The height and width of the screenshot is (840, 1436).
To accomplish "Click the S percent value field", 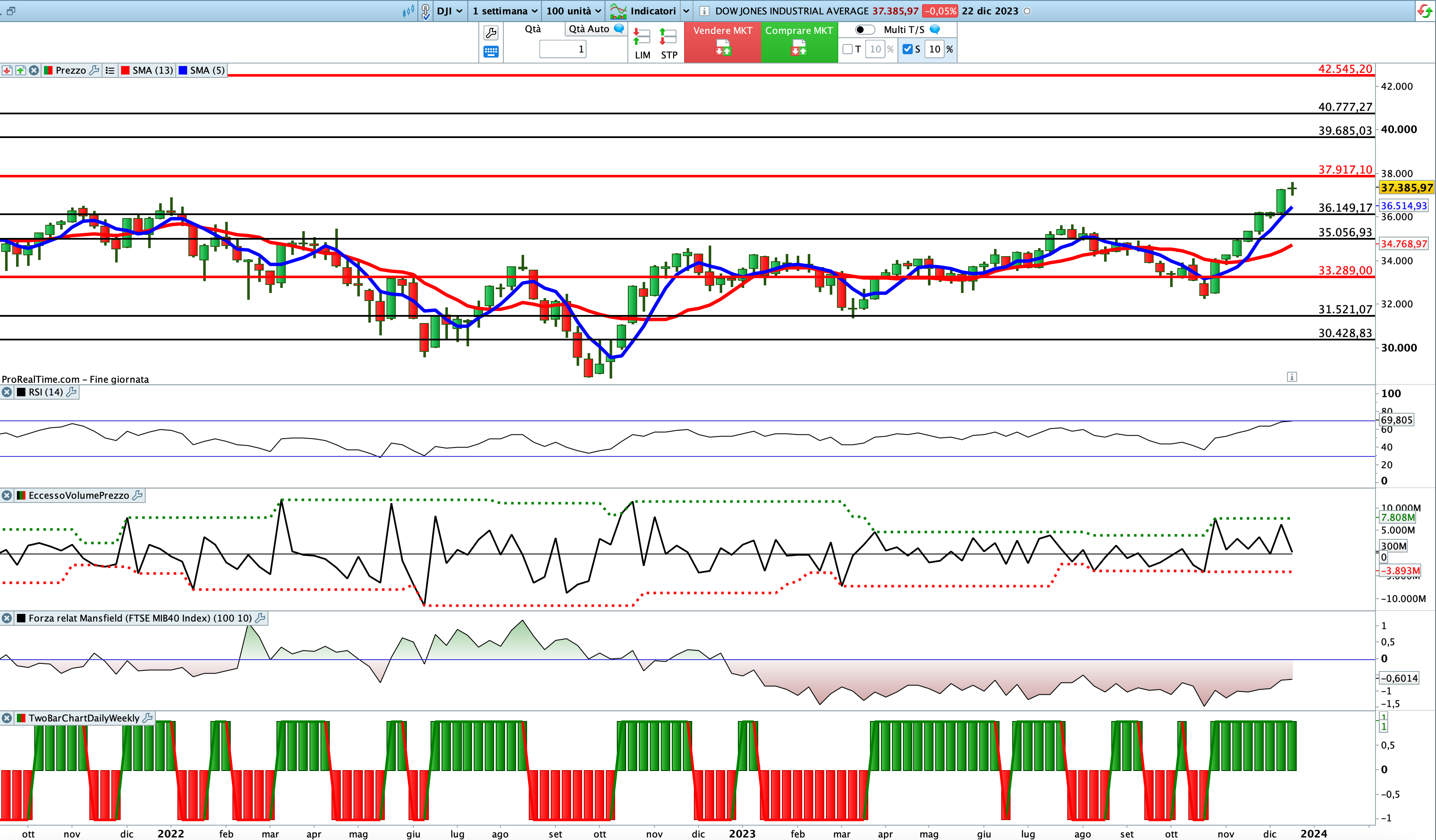I will coord(934,49).
